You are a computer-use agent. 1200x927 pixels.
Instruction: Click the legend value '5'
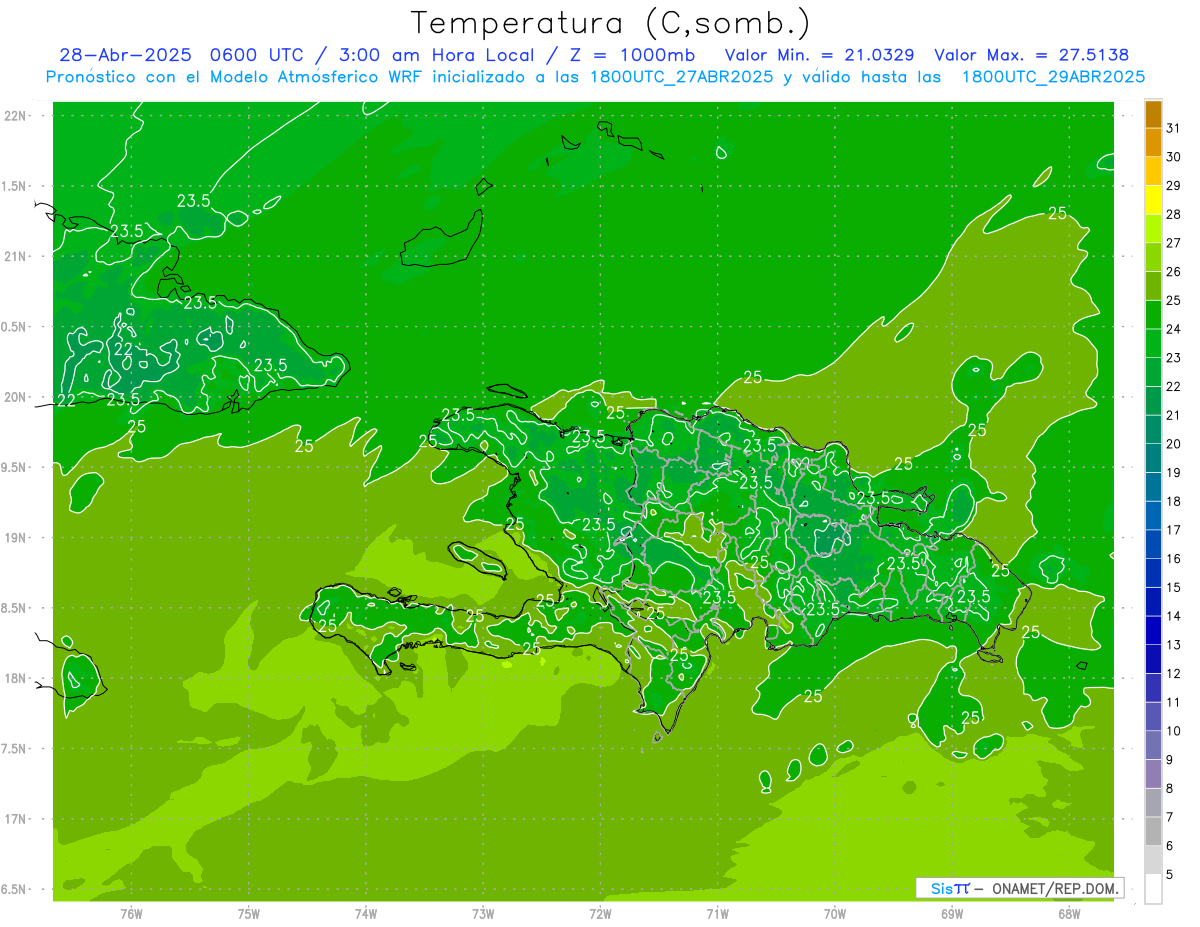[1170, 875]
